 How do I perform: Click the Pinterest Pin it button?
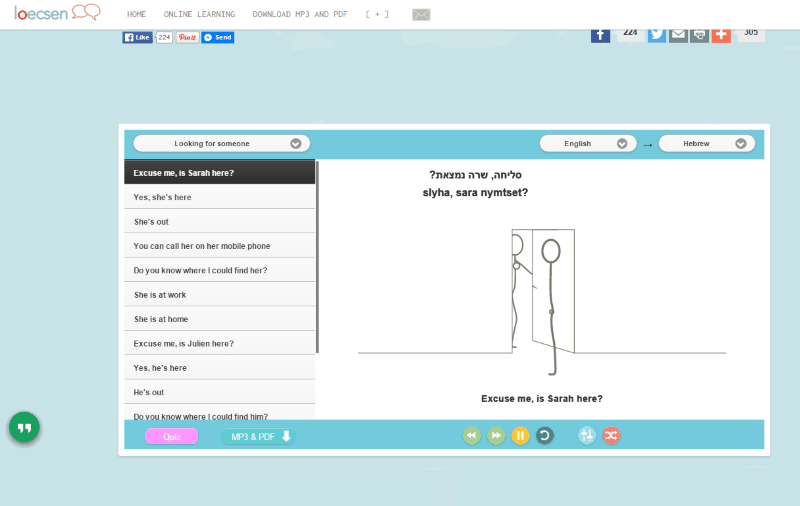click(x=187, y=37)
